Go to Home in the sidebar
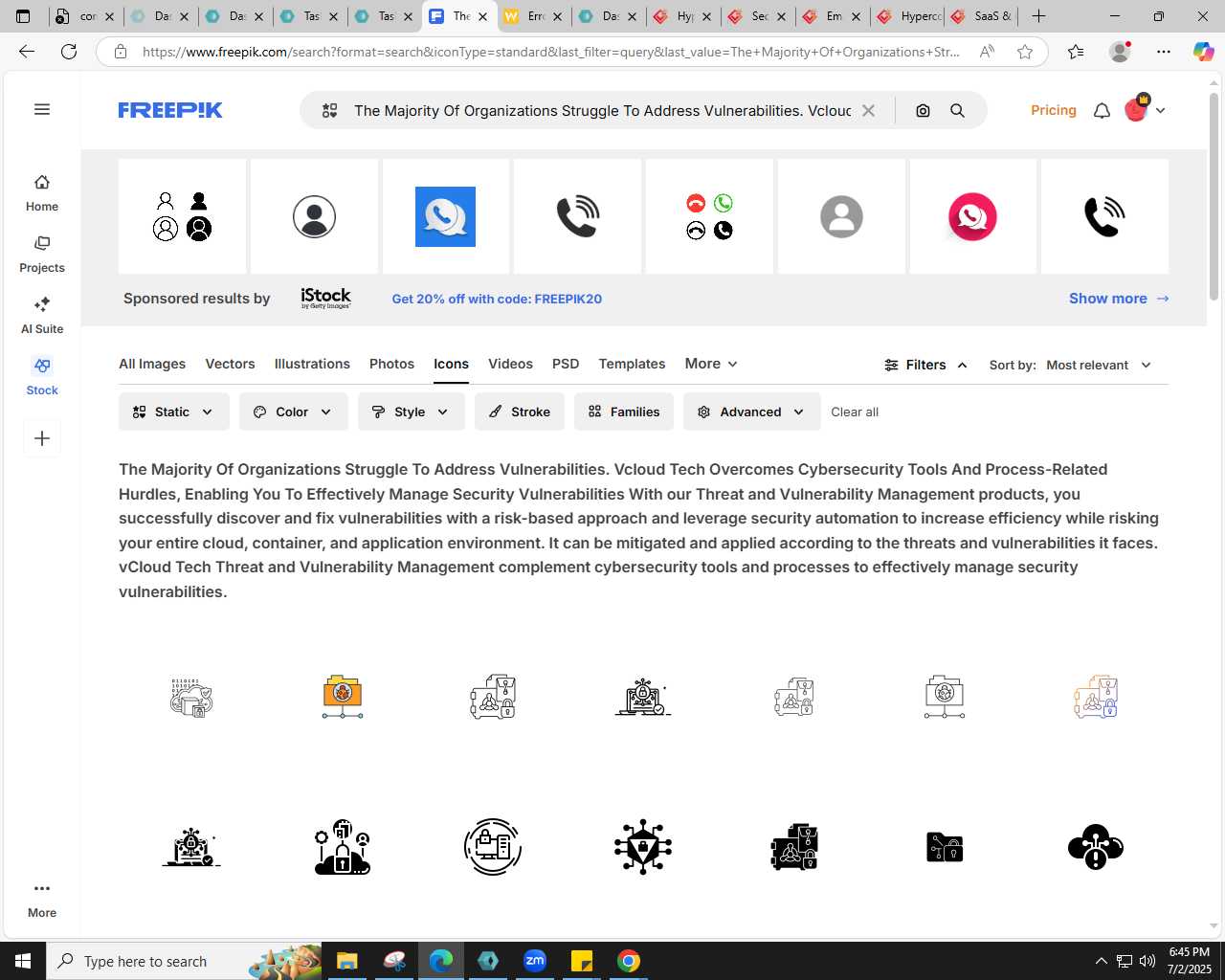The image size is (1225, 980). [42, 193]
